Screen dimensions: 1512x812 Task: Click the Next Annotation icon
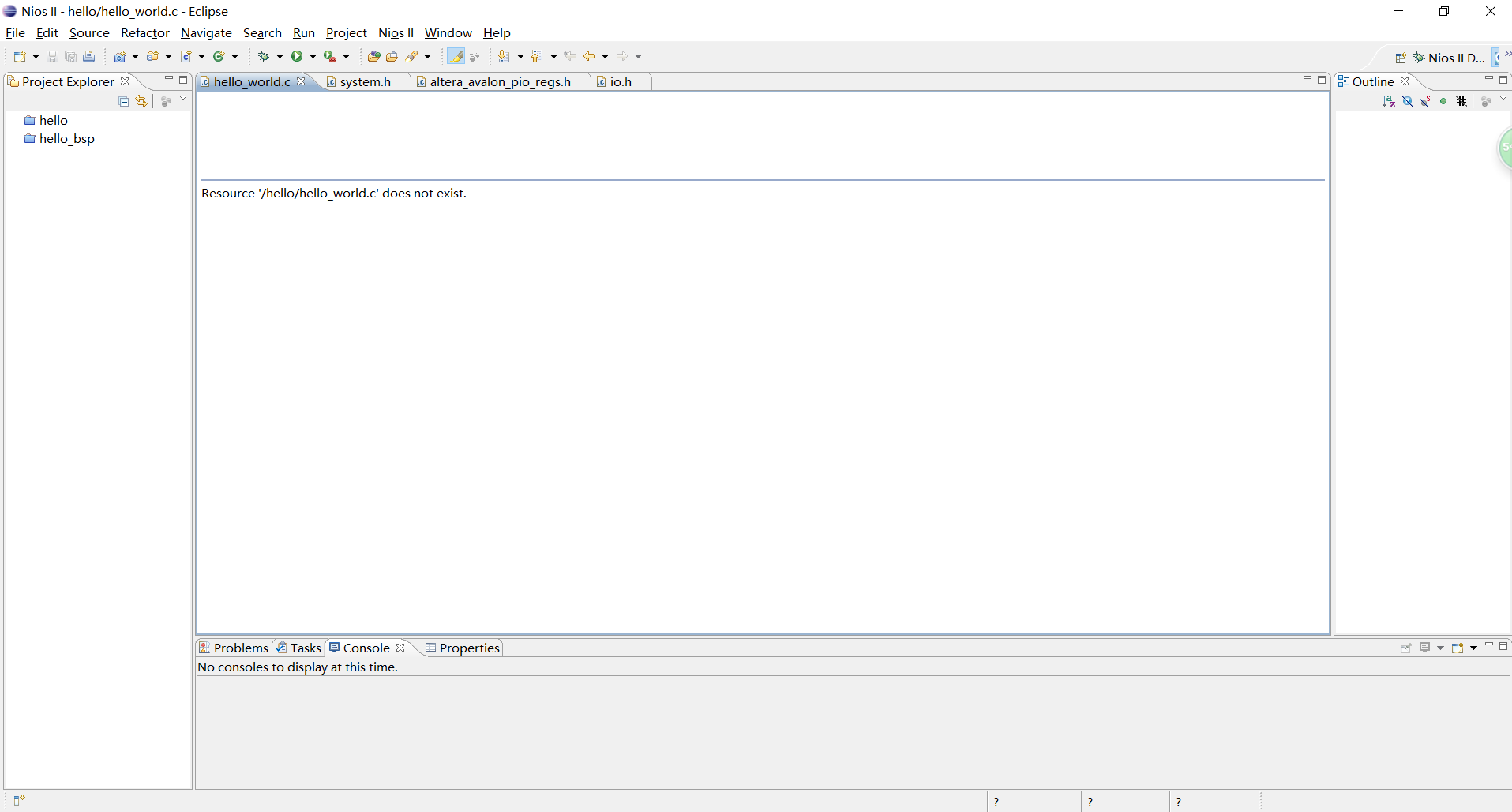tap(504, 56)
